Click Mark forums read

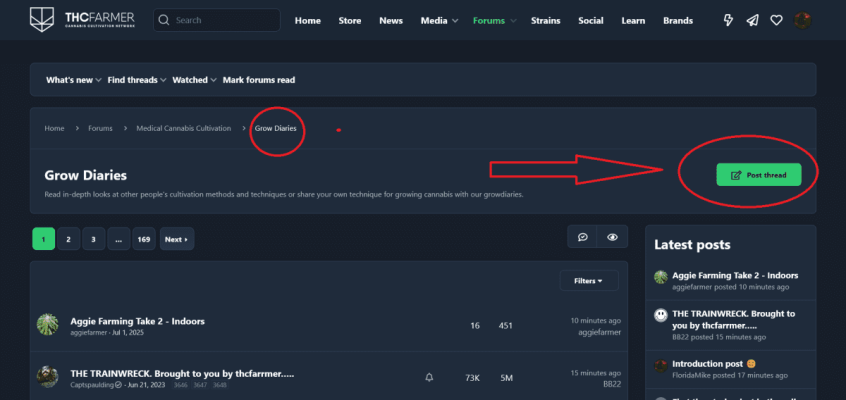tap(259, 80)
